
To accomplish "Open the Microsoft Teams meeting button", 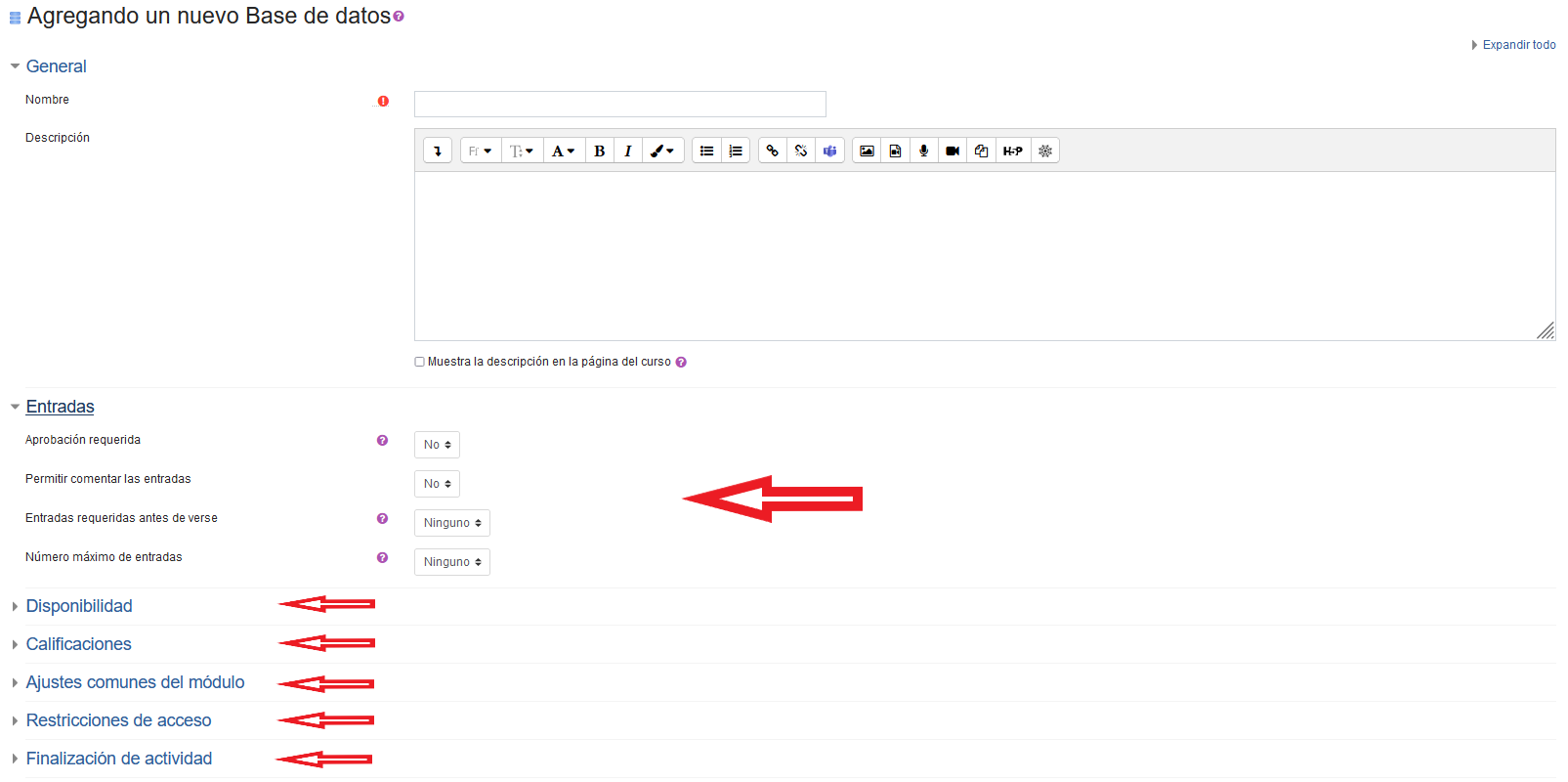I will pos(829,151).
